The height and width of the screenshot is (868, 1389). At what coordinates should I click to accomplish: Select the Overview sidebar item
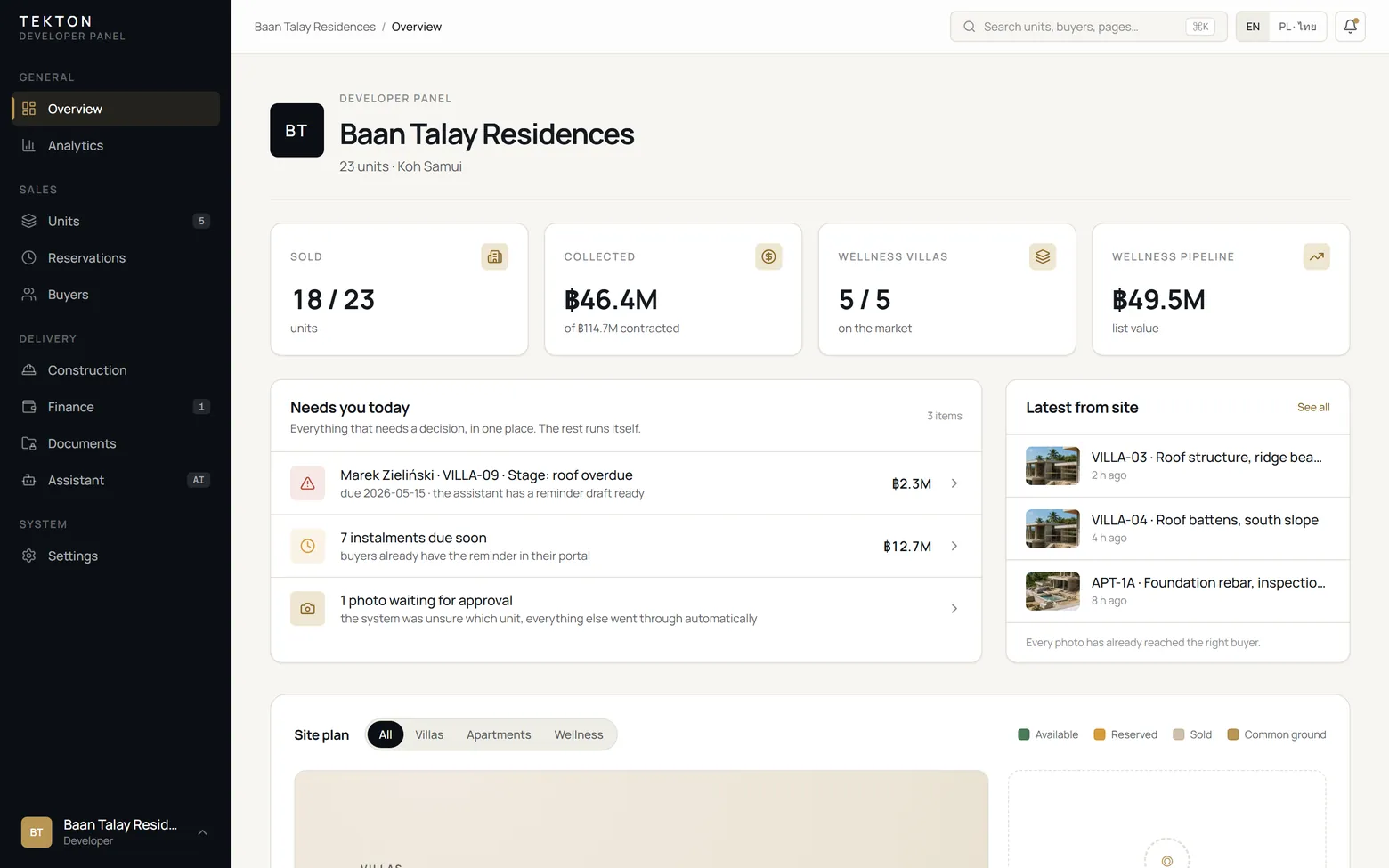coord(116,109)
